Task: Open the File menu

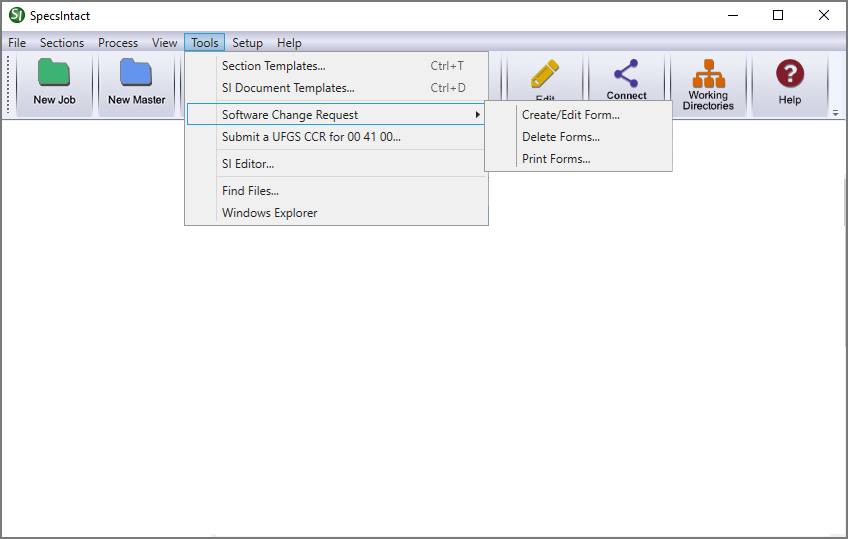Action: (x=17, y=43)
